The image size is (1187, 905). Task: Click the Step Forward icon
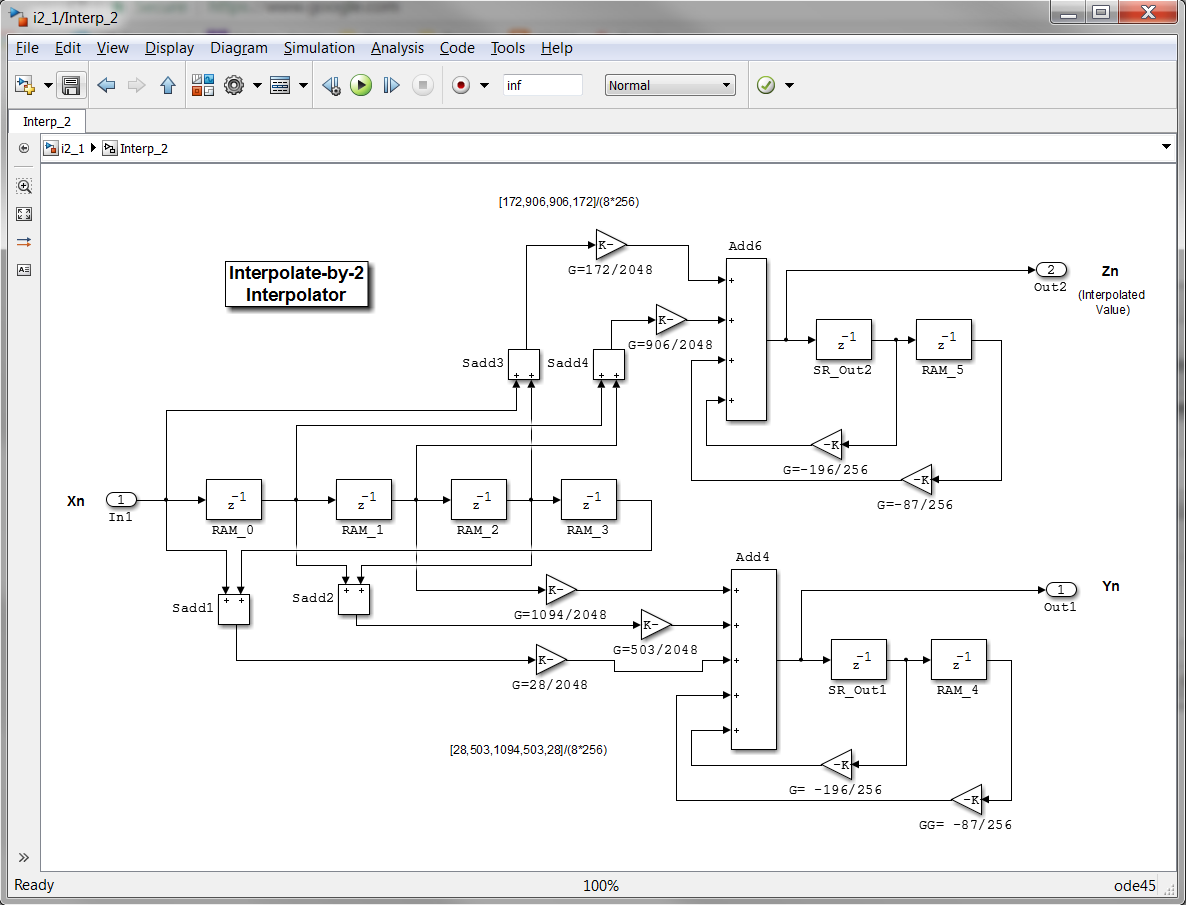pos(391,86)
